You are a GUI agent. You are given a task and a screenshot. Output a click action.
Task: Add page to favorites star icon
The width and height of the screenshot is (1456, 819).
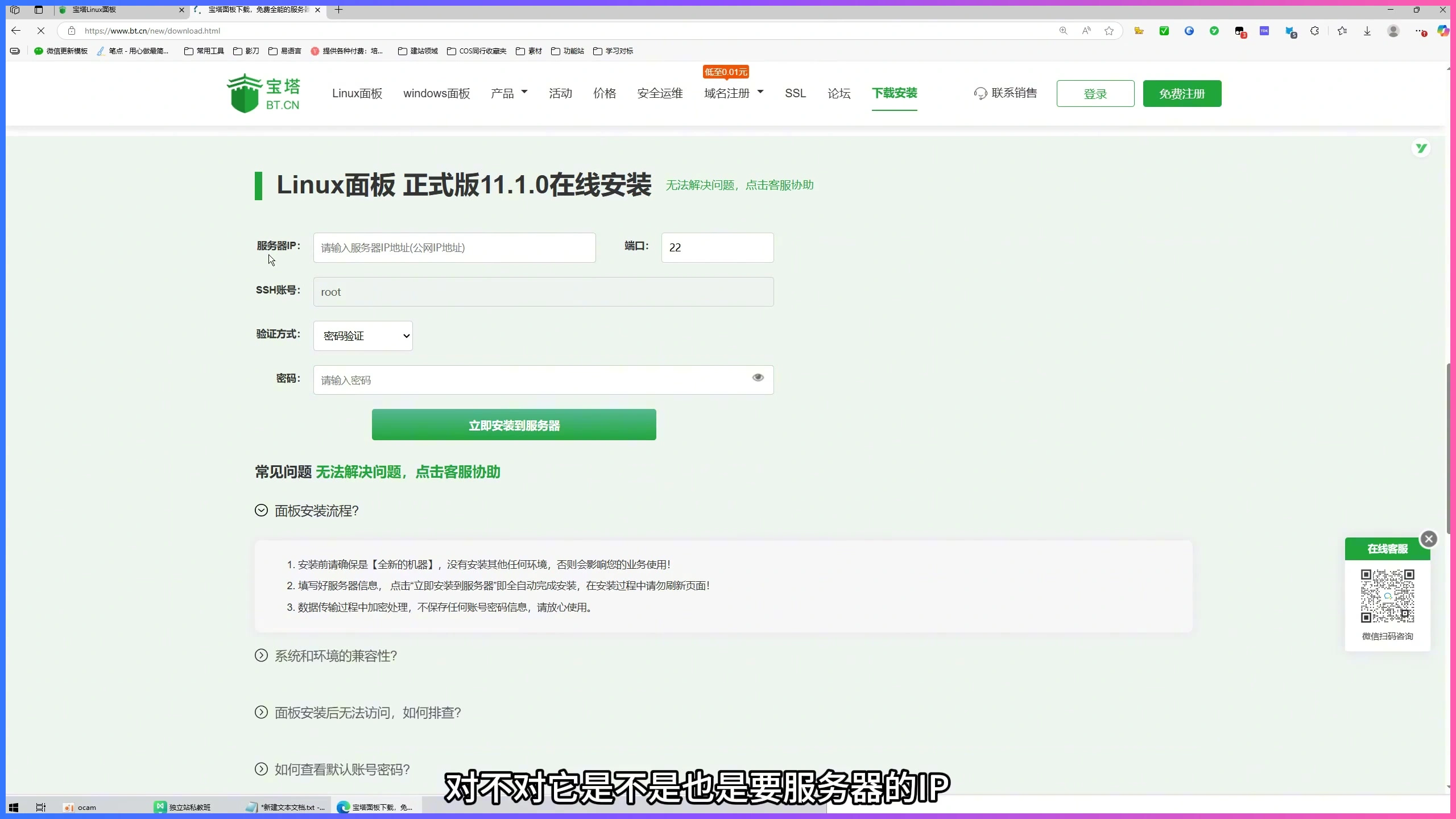(1109, 31)
